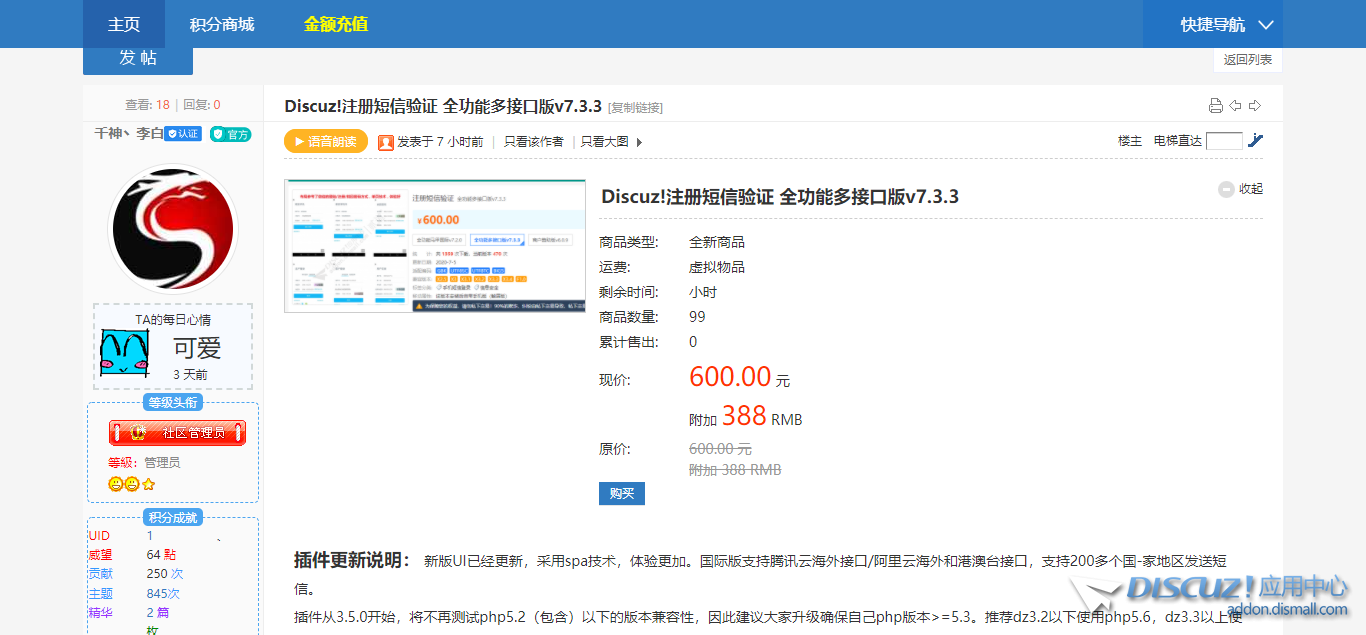Click the thread title beside 复制链接
This screenshot has height=635, width=1366.
point(443,106)
